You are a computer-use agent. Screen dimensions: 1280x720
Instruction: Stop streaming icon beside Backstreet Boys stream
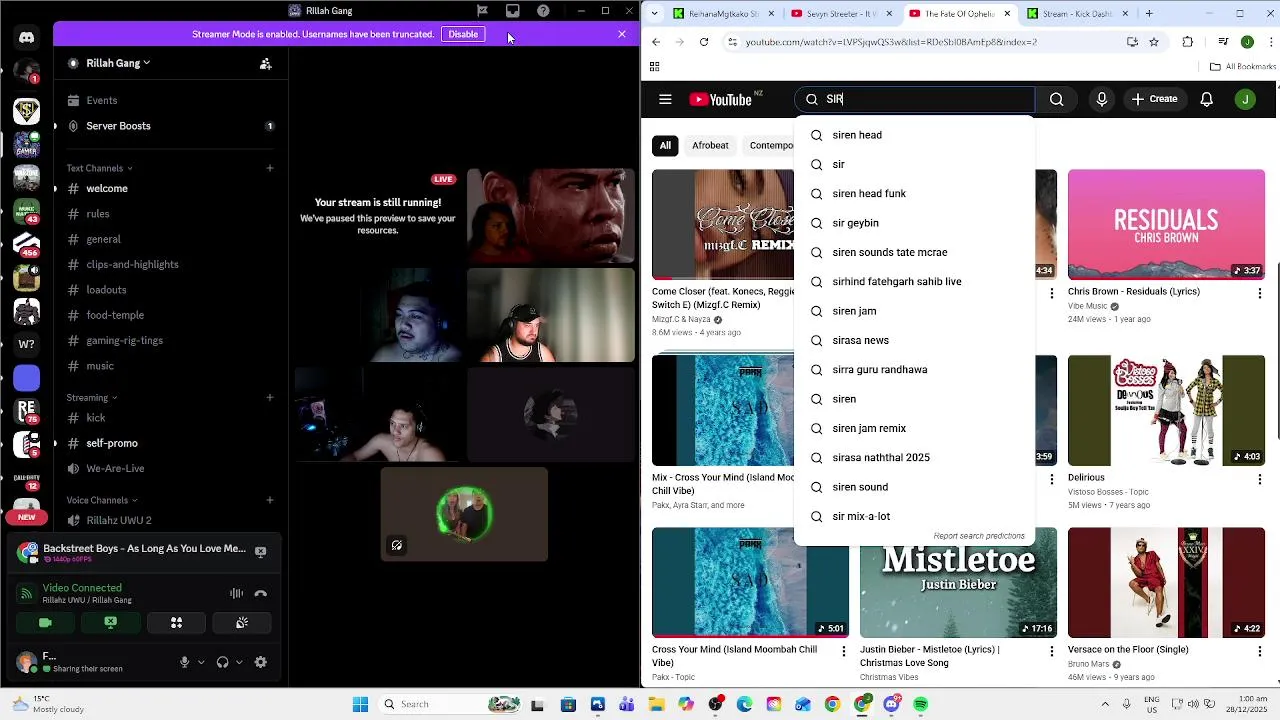261,551
